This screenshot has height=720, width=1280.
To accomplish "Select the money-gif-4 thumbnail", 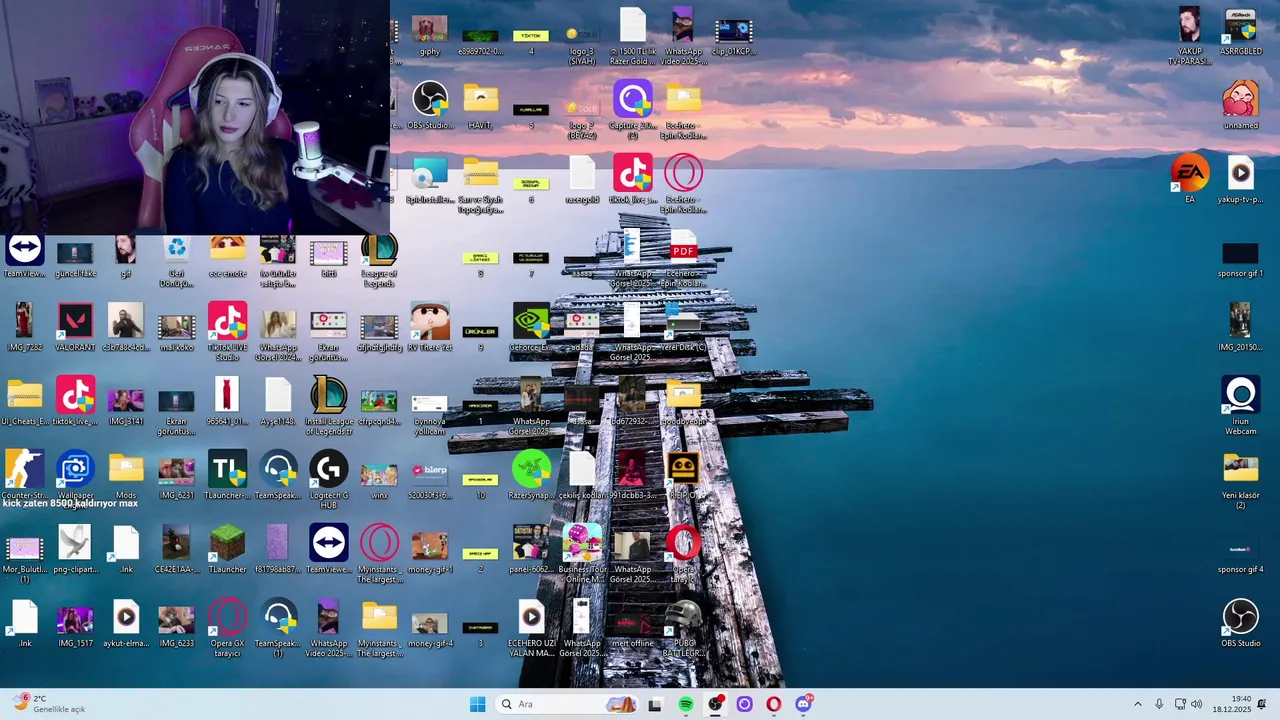I will point(430,628).
